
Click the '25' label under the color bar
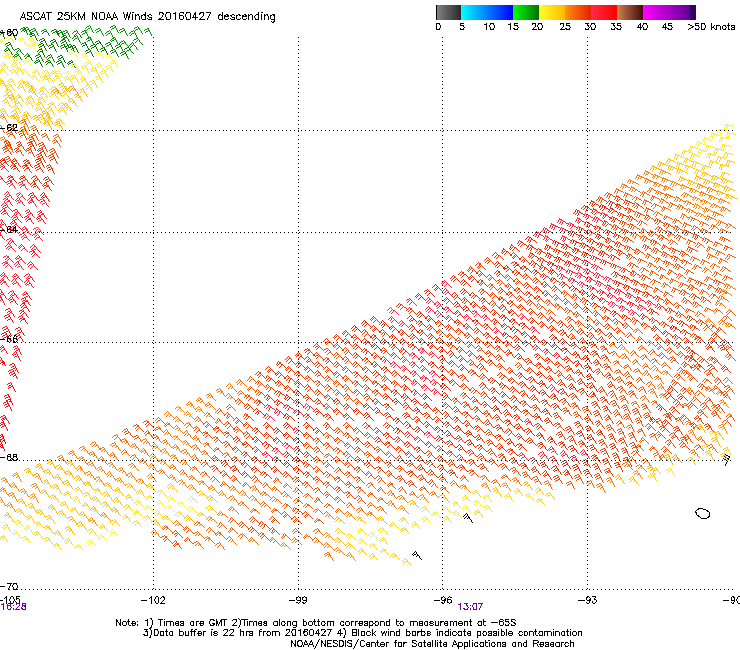click(x=565, y=26)
